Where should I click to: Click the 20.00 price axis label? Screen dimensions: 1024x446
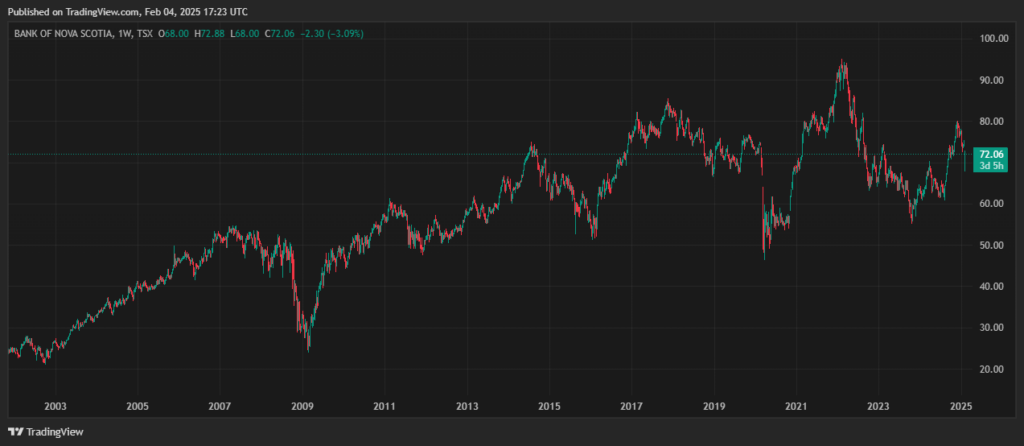click(x=993, y=369)
